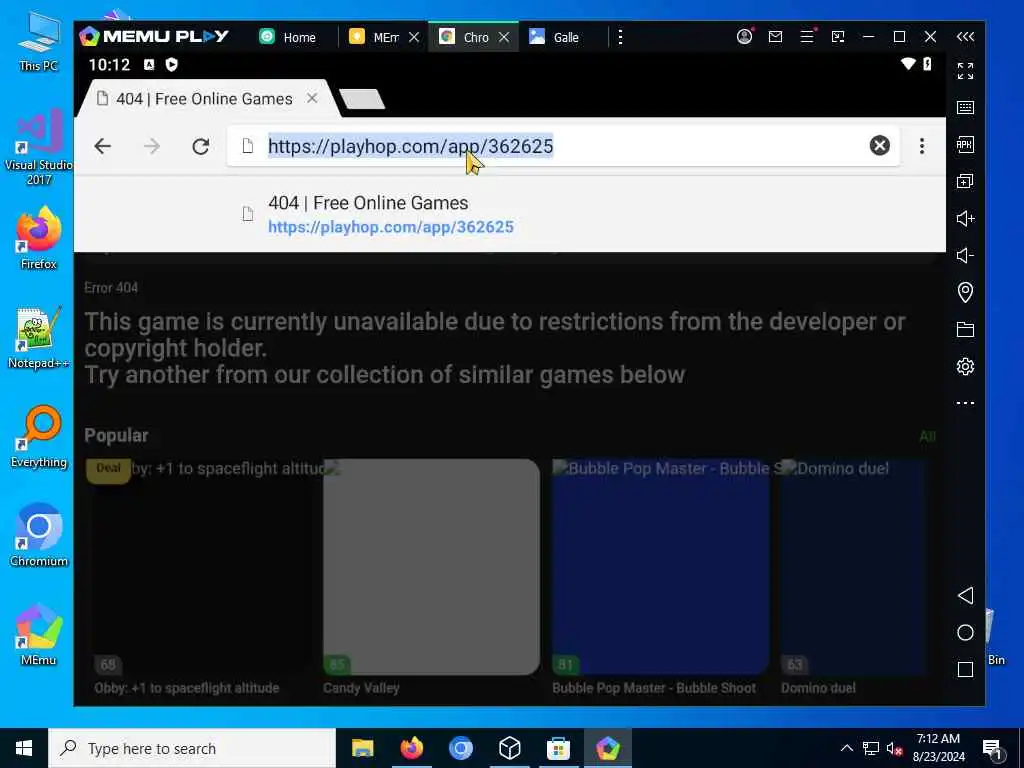Close the MEm tab
1024x768 pixels.
click(414, 37)
